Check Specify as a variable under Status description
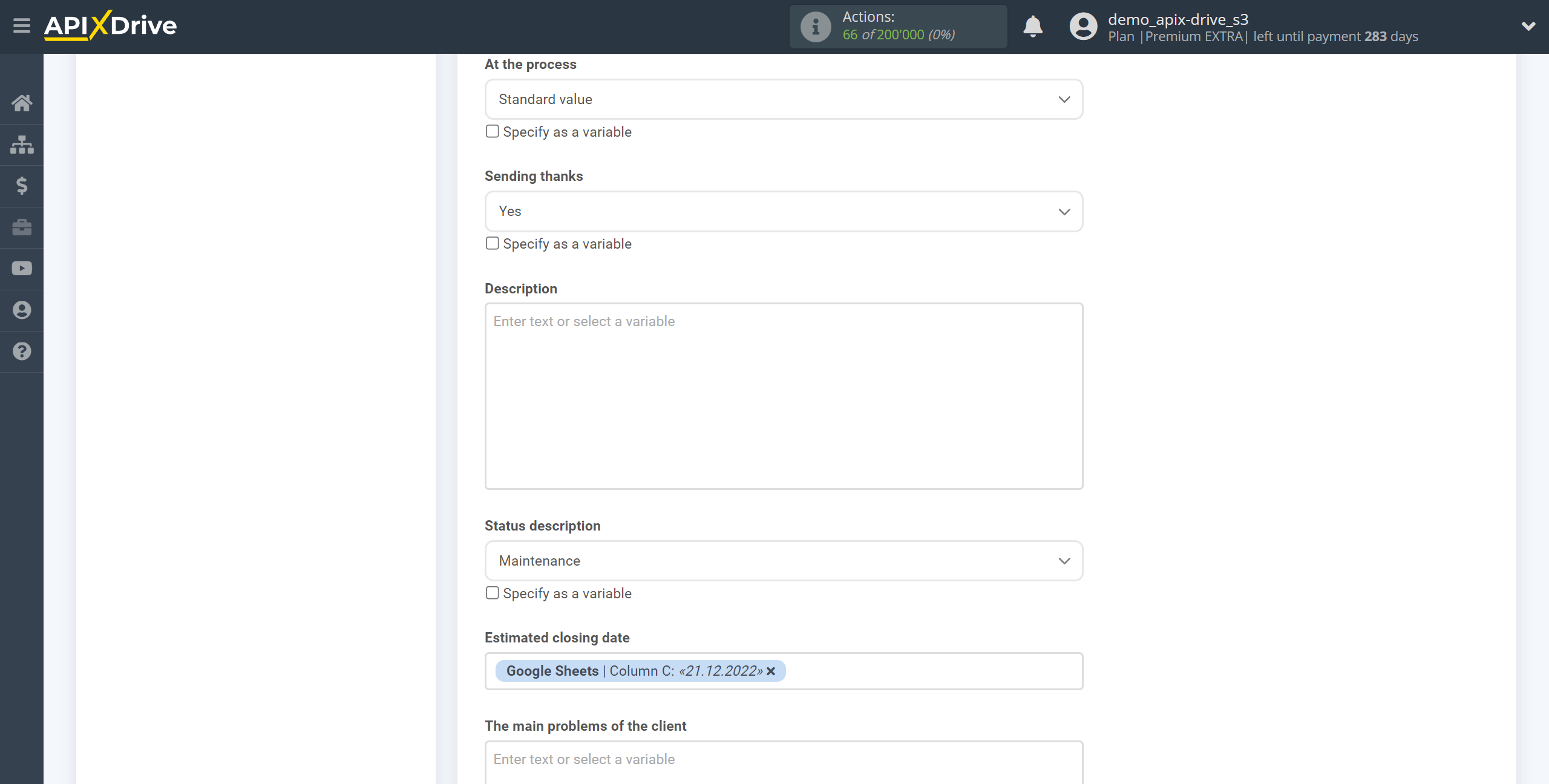This screenshot has height=784, width=1549. pos(493,593)
